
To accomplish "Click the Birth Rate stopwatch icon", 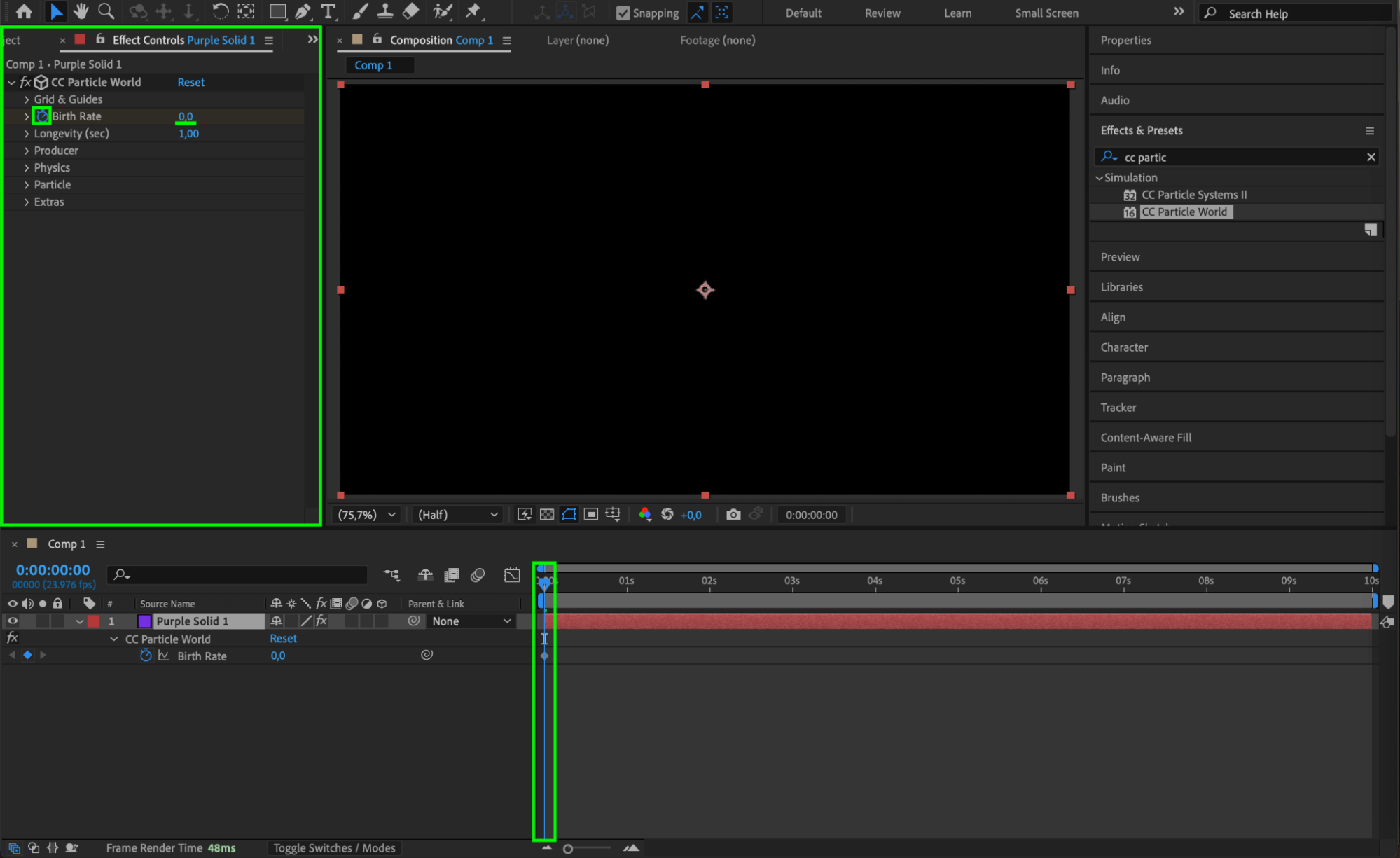I will [x=42, y=116].
